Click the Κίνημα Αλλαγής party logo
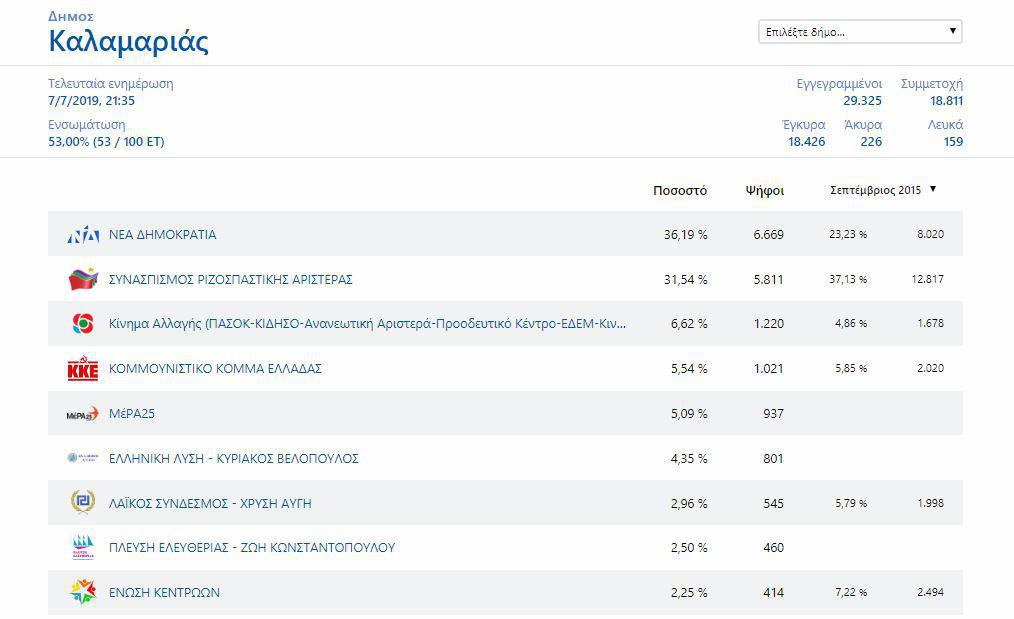Viewport: 1014px width, 619px height. tap(83, 324)
